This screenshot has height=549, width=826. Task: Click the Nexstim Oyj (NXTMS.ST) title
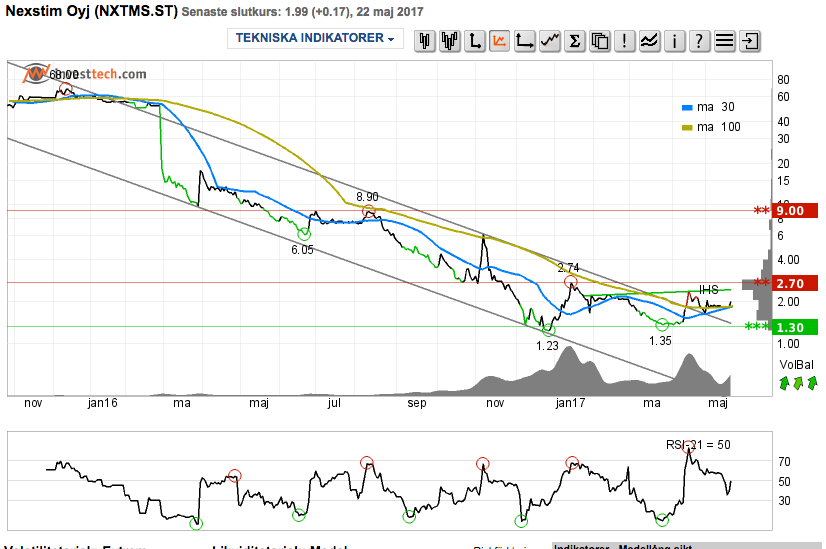[x=92, y=11]
